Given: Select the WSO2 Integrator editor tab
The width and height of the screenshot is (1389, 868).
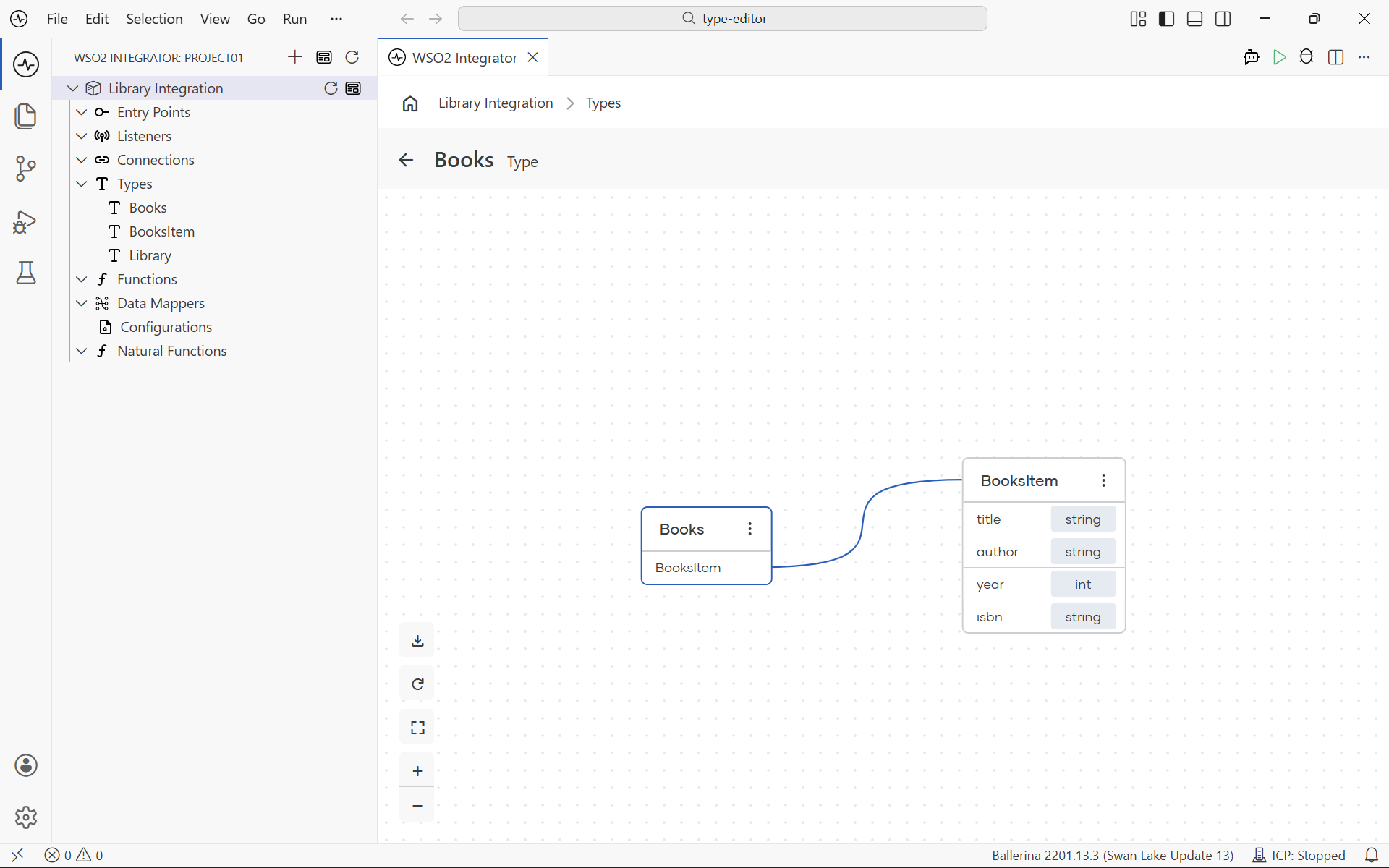Looking at the screenshot, I should (463, 57).
